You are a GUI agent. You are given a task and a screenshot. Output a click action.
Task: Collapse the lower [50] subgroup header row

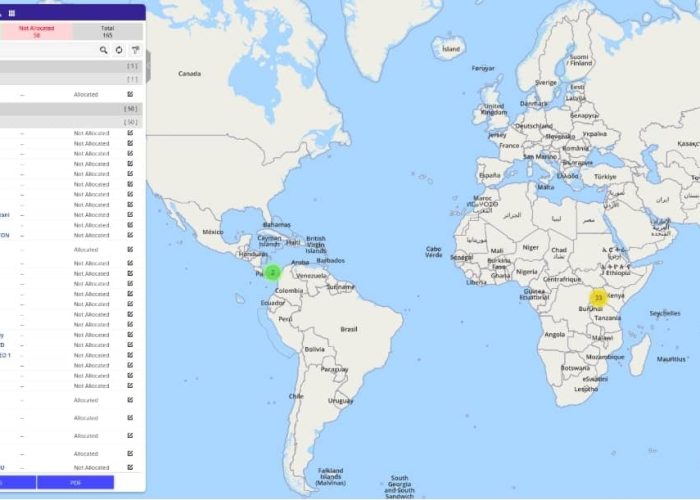click(x=70, y=121)
